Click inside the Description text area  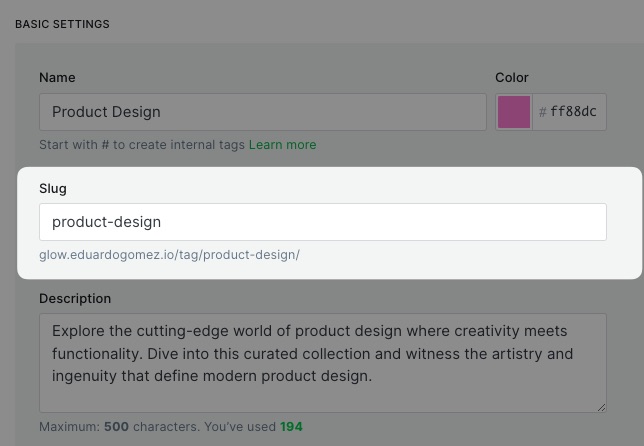tap(323, 363)
